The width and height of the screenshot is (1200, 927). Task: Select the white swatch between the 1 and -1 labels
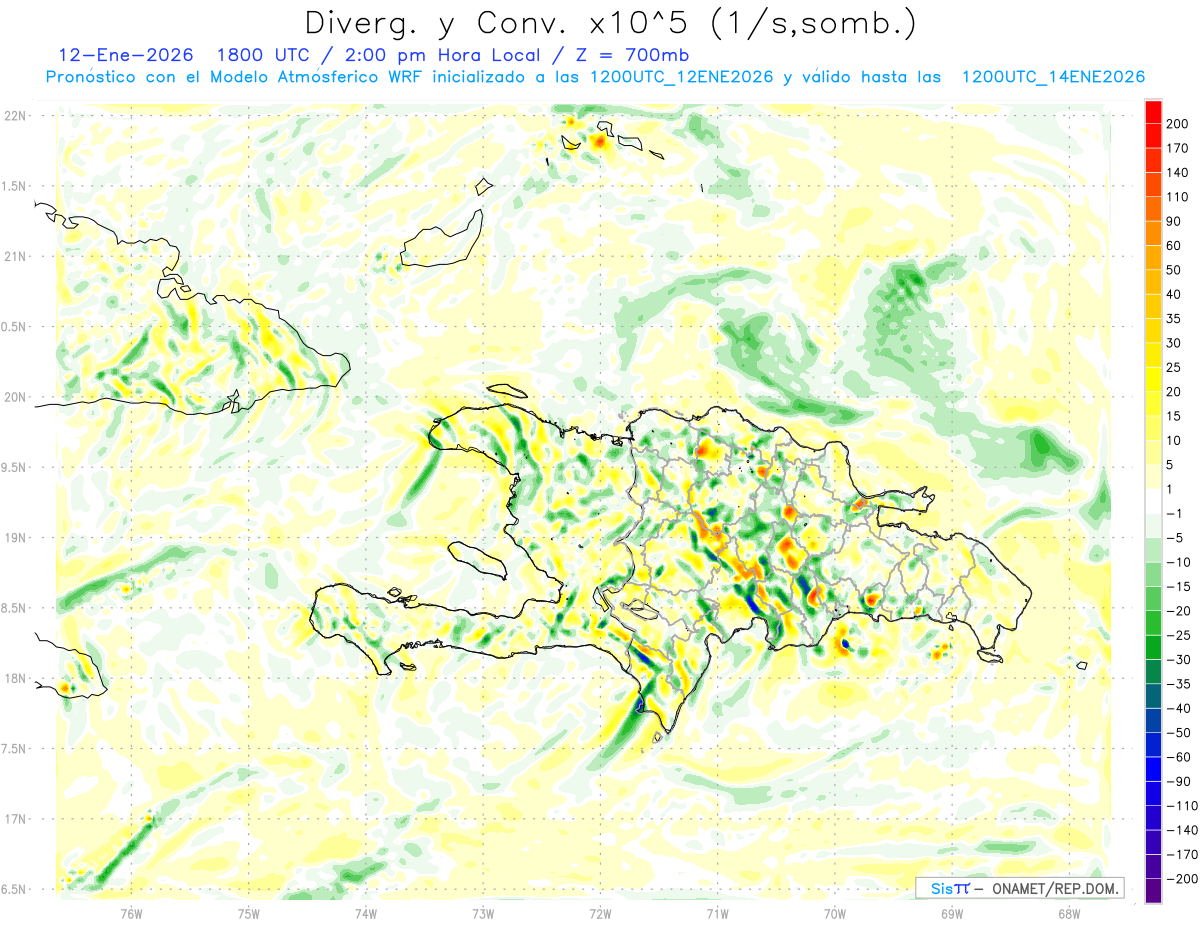click(x=1153, y=501)
